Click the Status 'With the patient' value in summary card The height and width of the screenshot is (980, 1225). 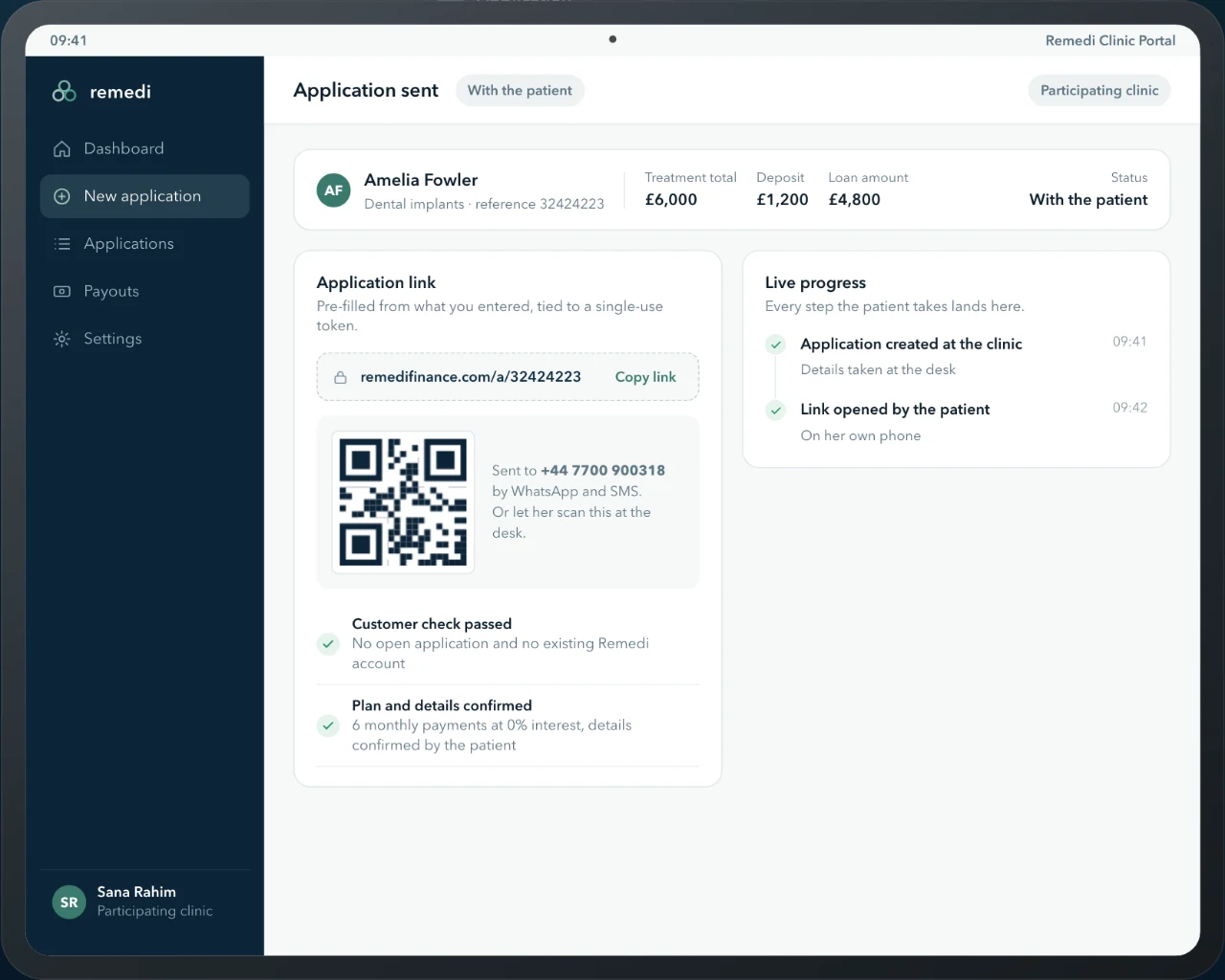click(1088, 199)
